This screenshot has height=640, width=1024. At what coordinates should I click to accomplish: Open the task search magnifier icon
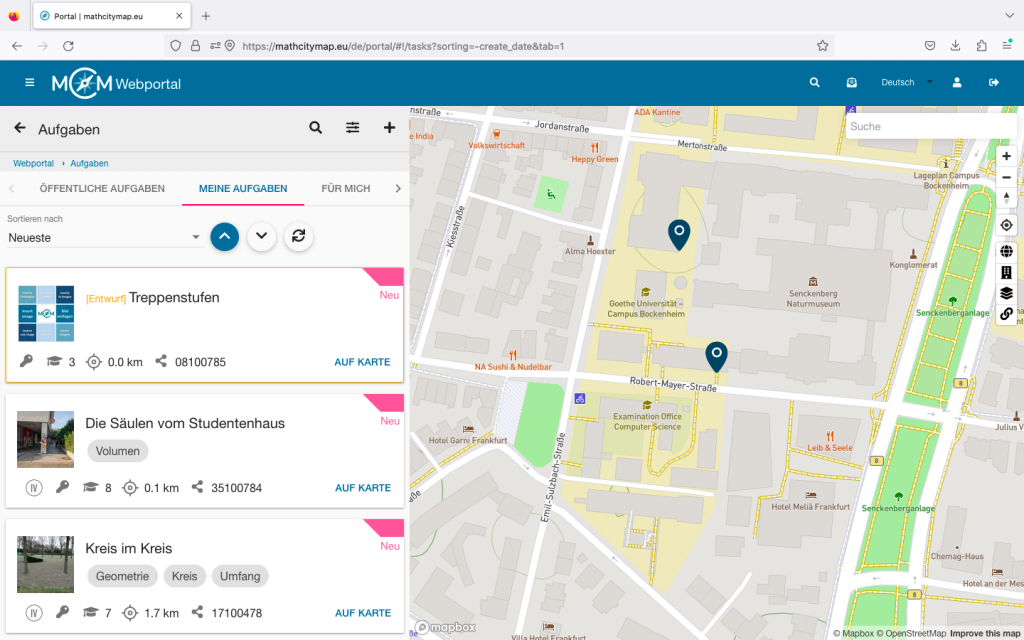point(316,128)
